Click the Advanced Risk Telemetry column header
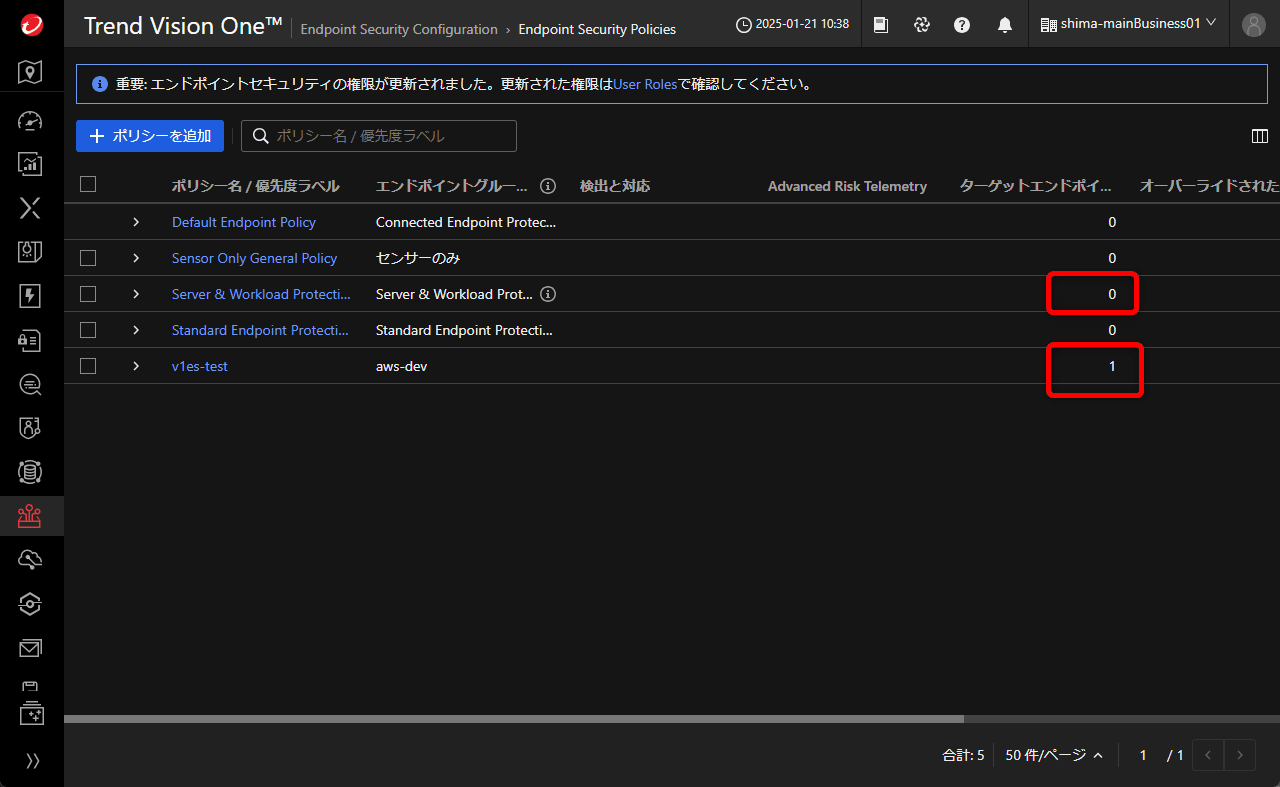The image size is (1280, 787). (x=847, y=186)
